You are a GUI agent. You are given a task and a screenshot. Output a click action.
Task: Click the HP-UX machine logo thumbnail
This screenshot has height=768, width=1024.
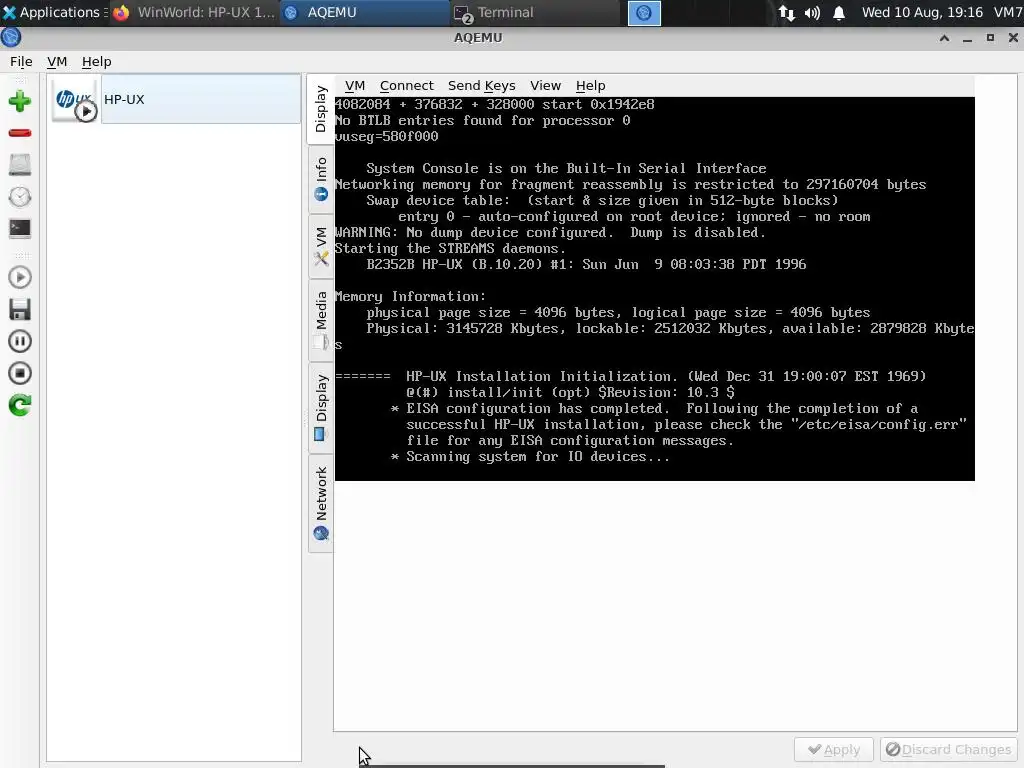75,100
